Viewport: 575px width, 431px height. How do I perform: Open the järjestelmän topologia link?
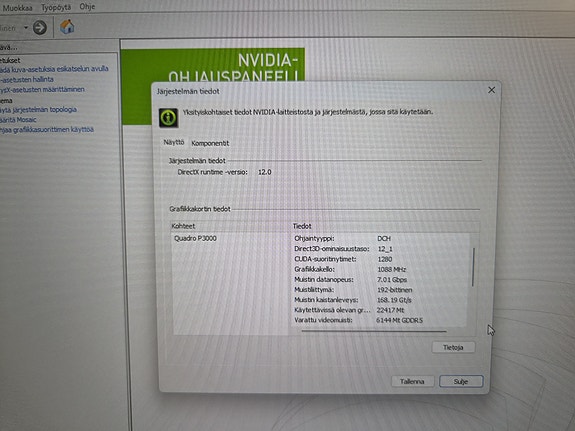point(38,109)
